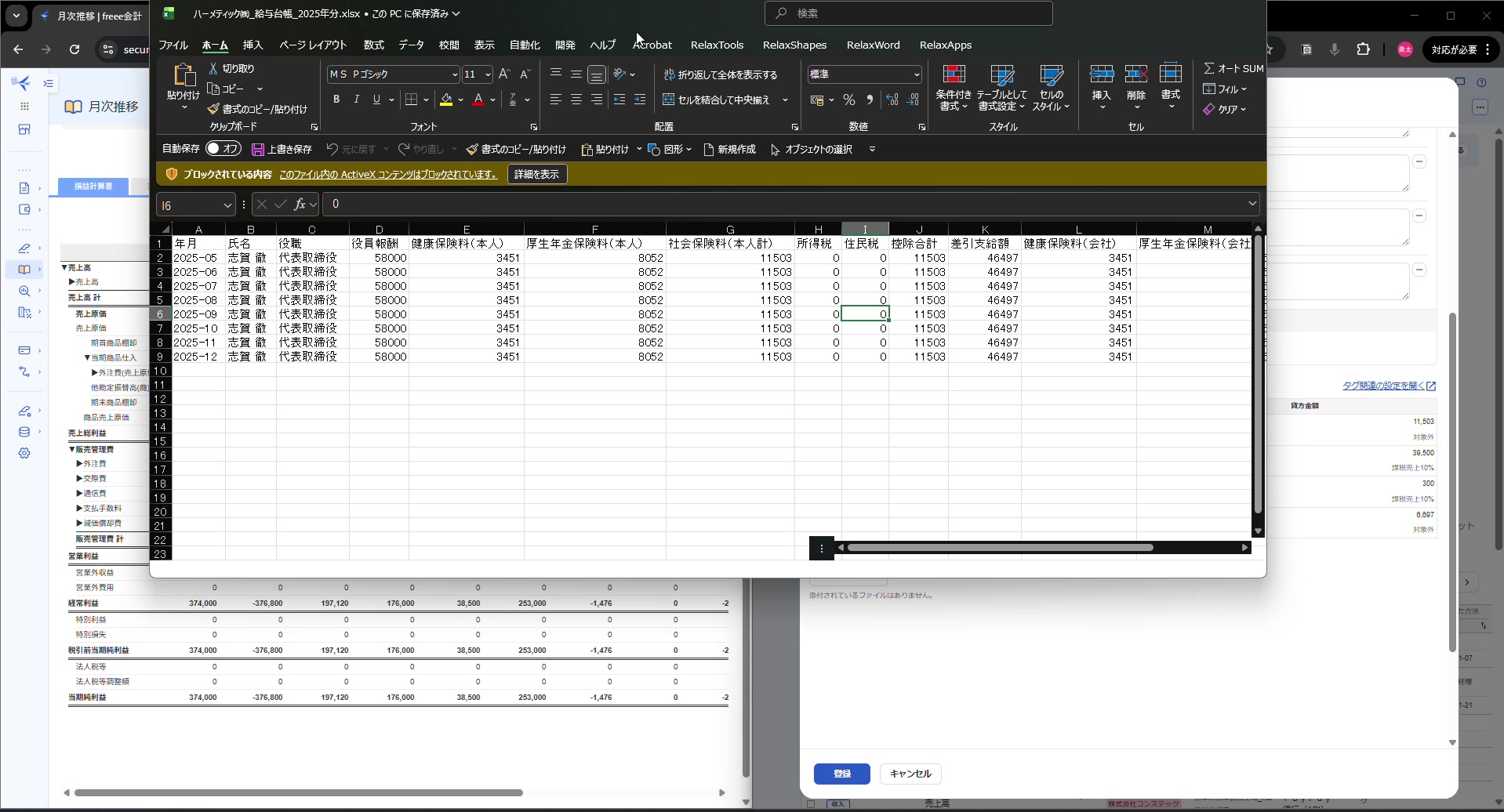This screenshot has width=1504, height=812.
Task: Click the insert function fx icon
Action: 300,205
